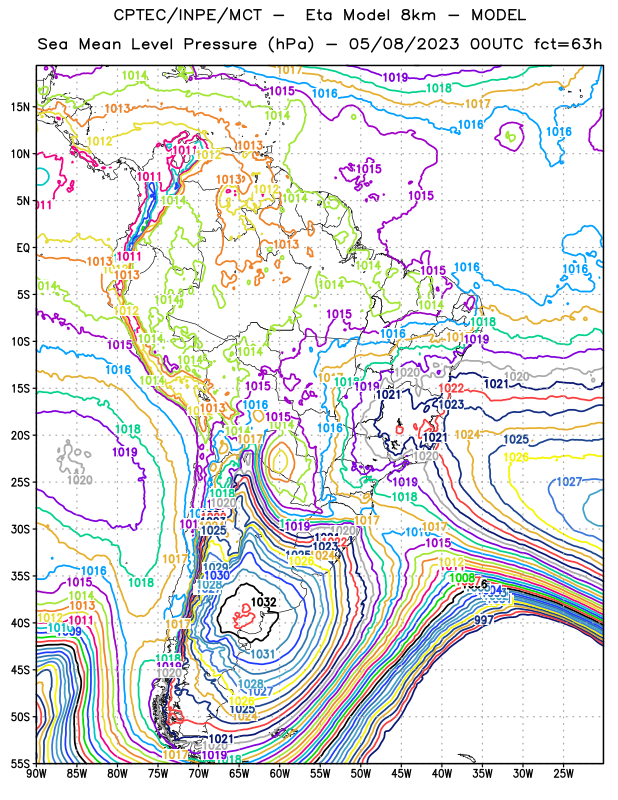618x800 pixels.
Task: Click the '15N' latitude axis label
Action: pos(20,107)
